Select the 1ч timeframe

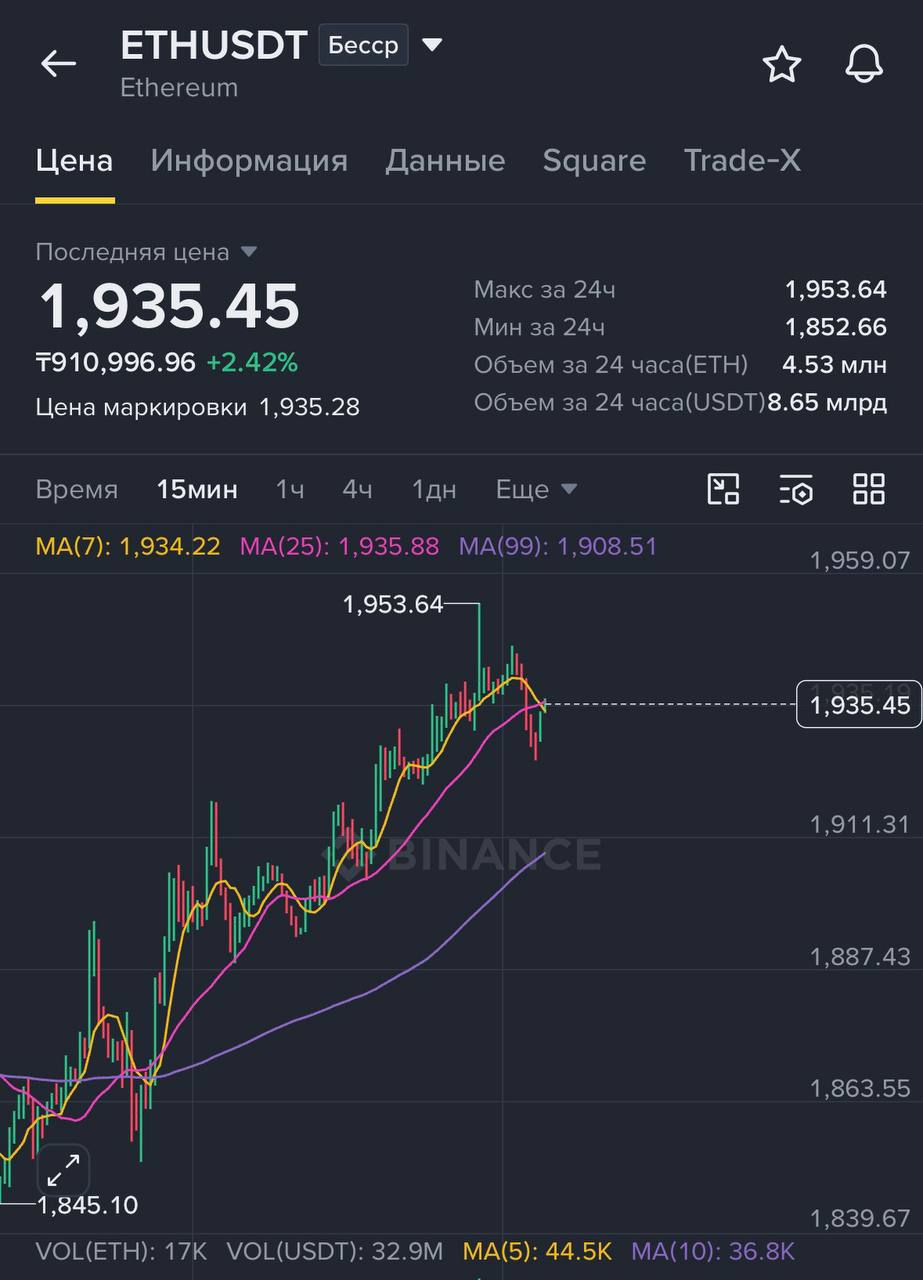[290, 489]
